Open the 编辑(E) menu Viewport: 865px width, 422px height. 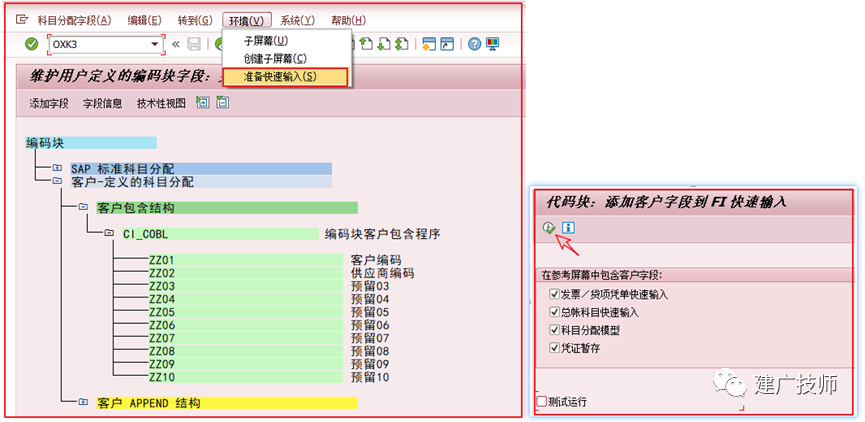145,20
